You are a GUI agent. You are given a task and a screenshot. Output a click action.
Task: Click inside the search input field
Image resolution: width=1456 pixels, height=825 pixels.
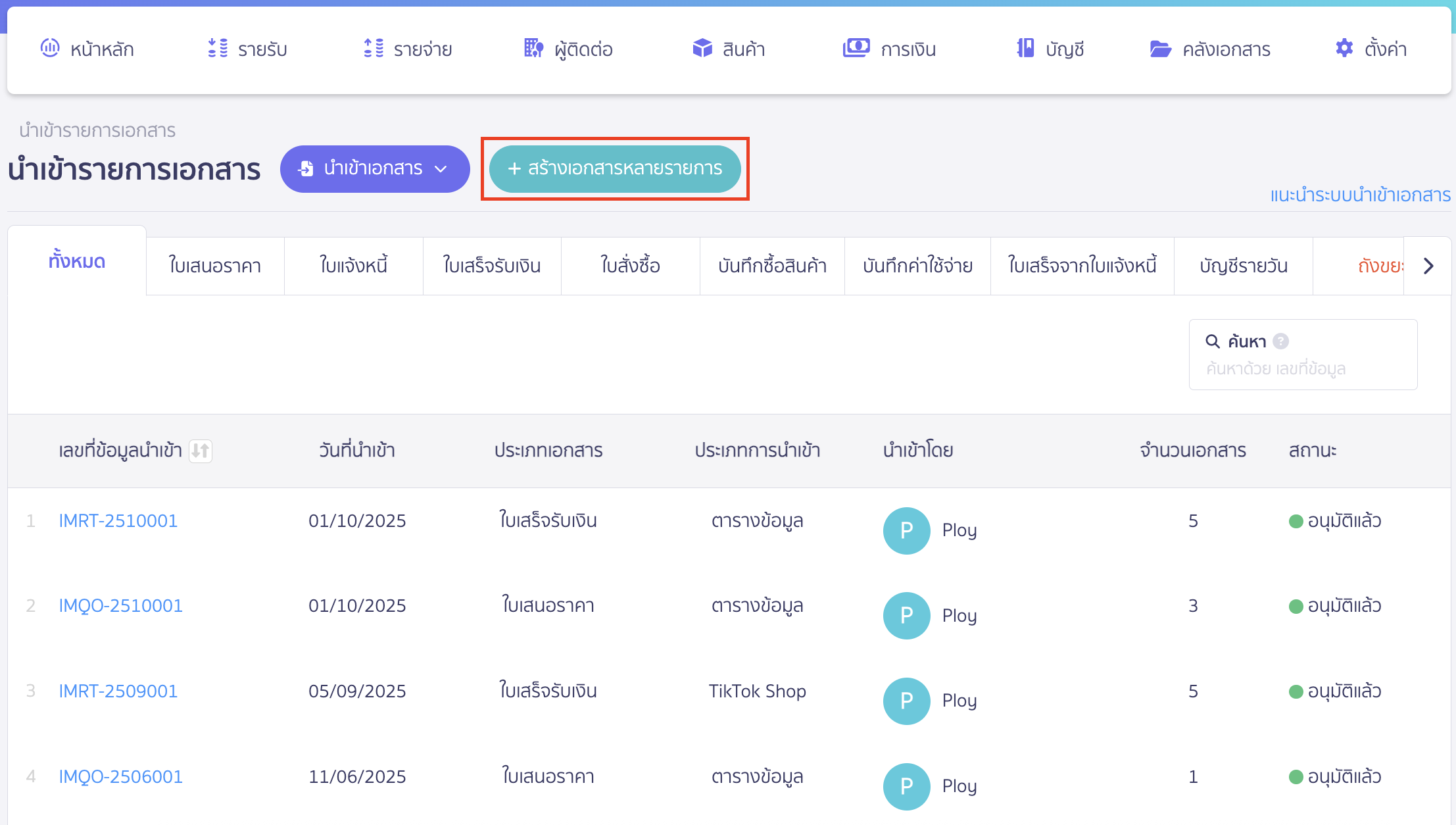pos(1303,368)
